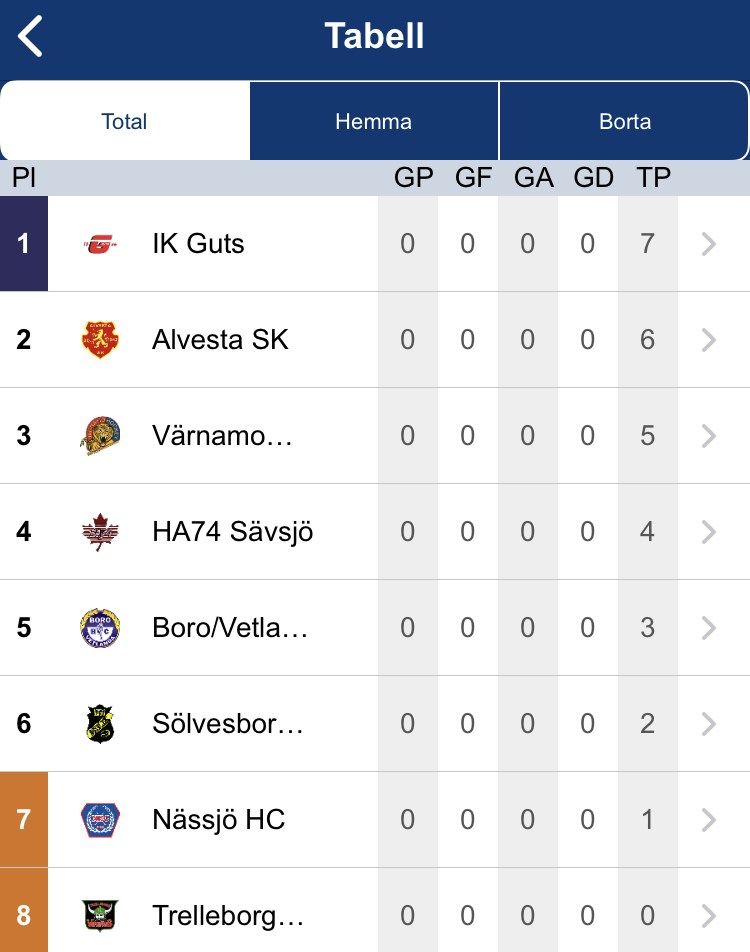The width and height of the screenshot is (750, 952).
Task: Tap the Alvesta SK crest icon
Action: tap(100, 340)
